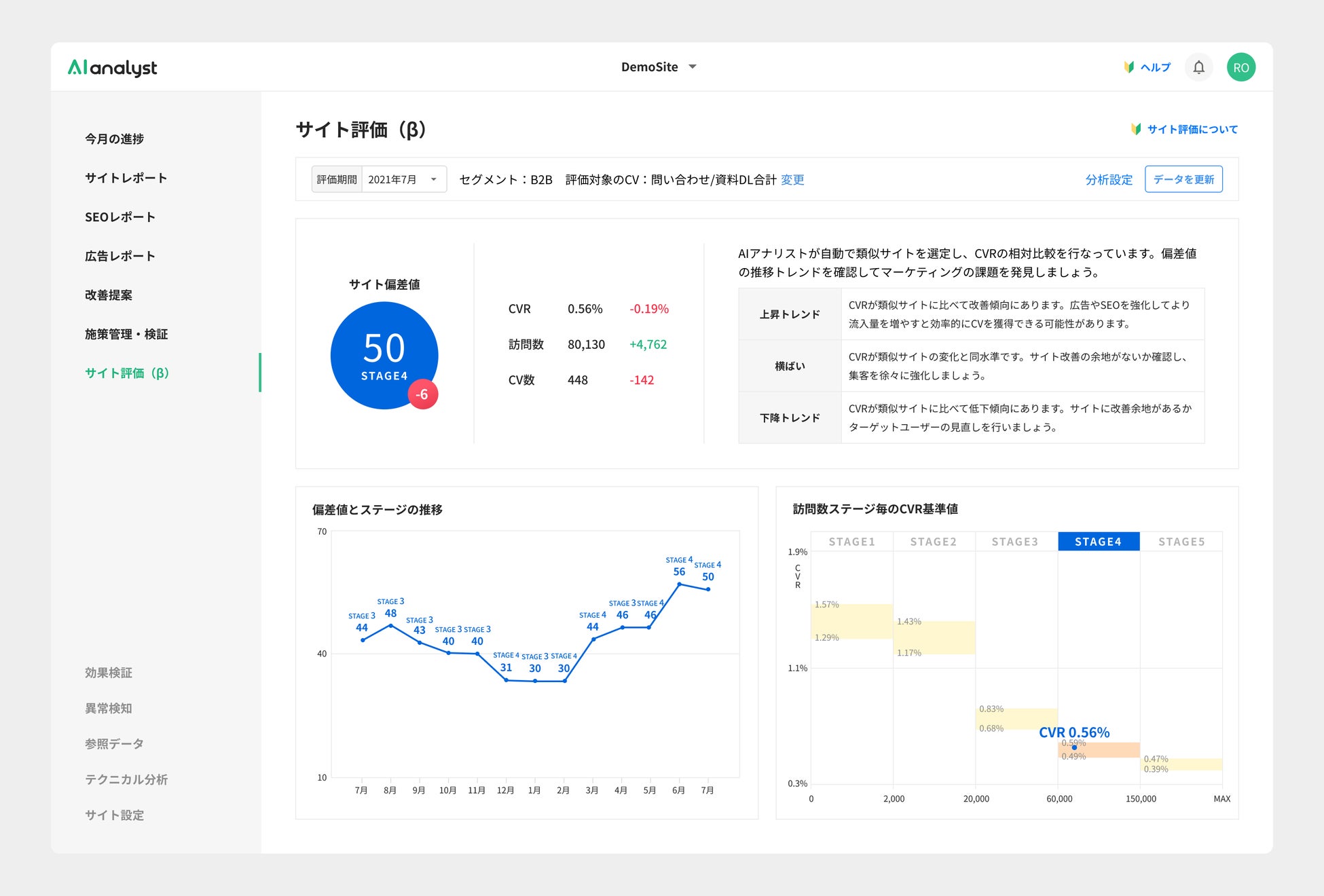Expand the DemoSite site selector
The image size is (1324, 896).
[650, 67]
